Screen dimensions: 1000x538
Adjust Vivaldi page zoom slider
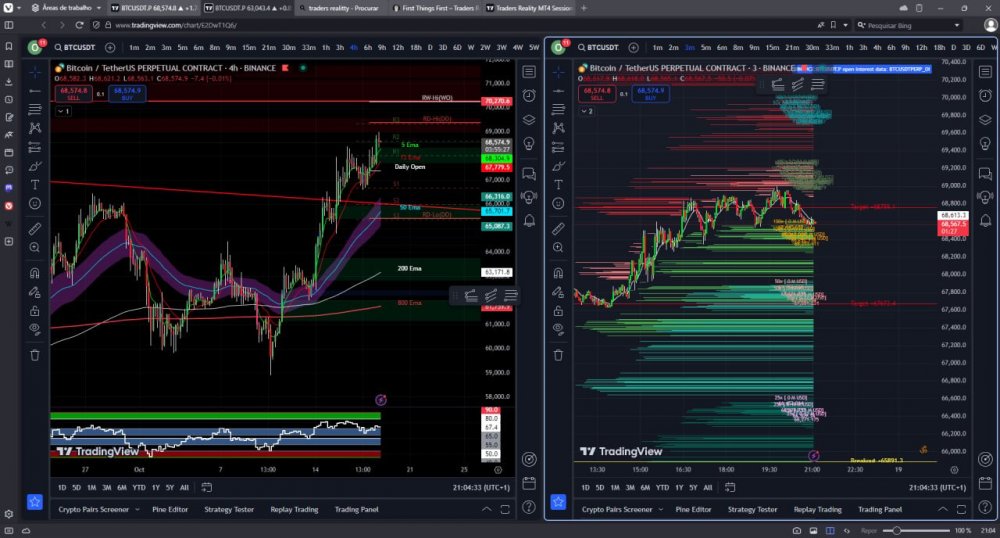pyautogui.click(x=916, y=530)
